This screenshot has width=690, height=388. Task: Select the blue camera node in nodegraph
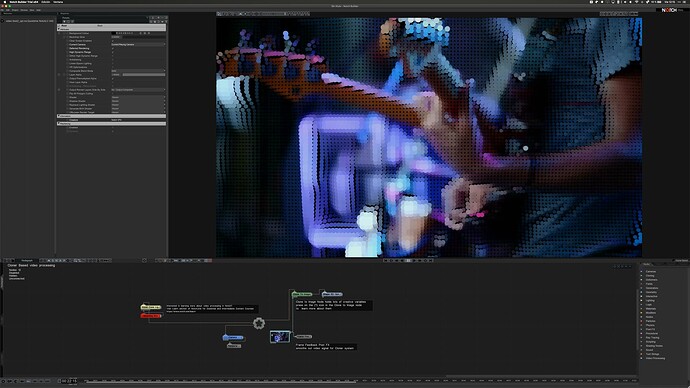[x=233, y=337]
